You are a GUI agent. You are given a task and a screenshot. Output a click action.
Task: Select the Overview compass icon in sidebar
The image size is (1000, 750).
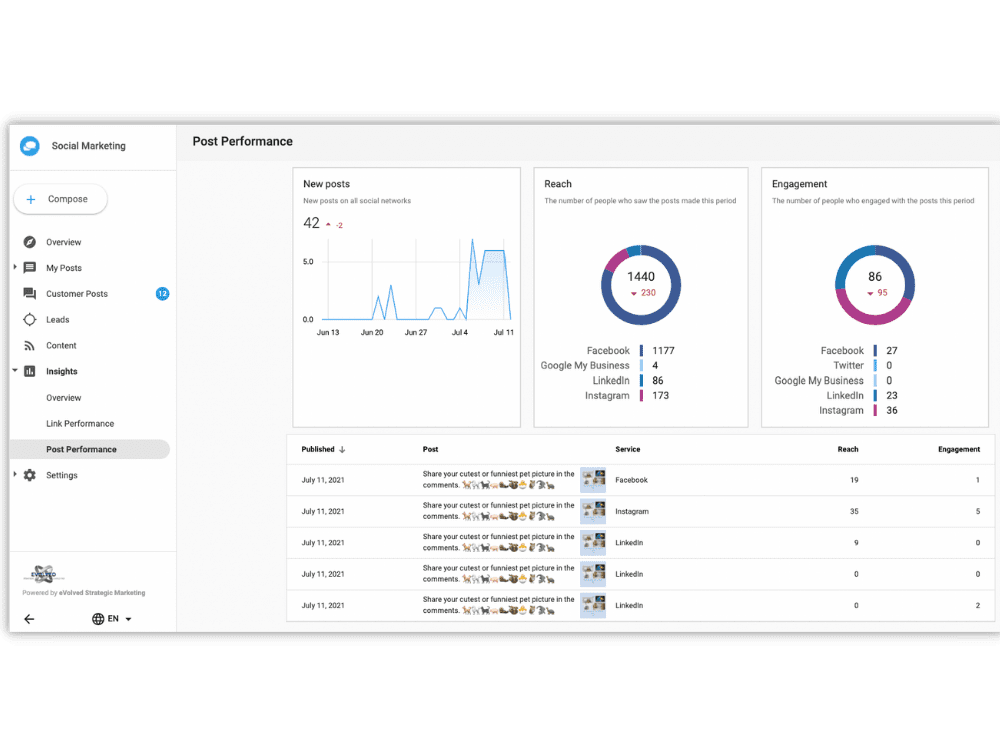30,242
